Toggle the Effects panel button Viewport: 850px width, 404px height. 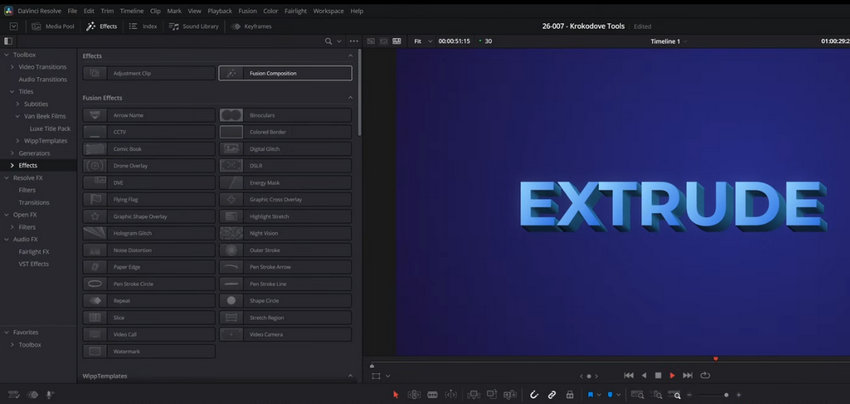pyautogui.click(x=101, y=26)
